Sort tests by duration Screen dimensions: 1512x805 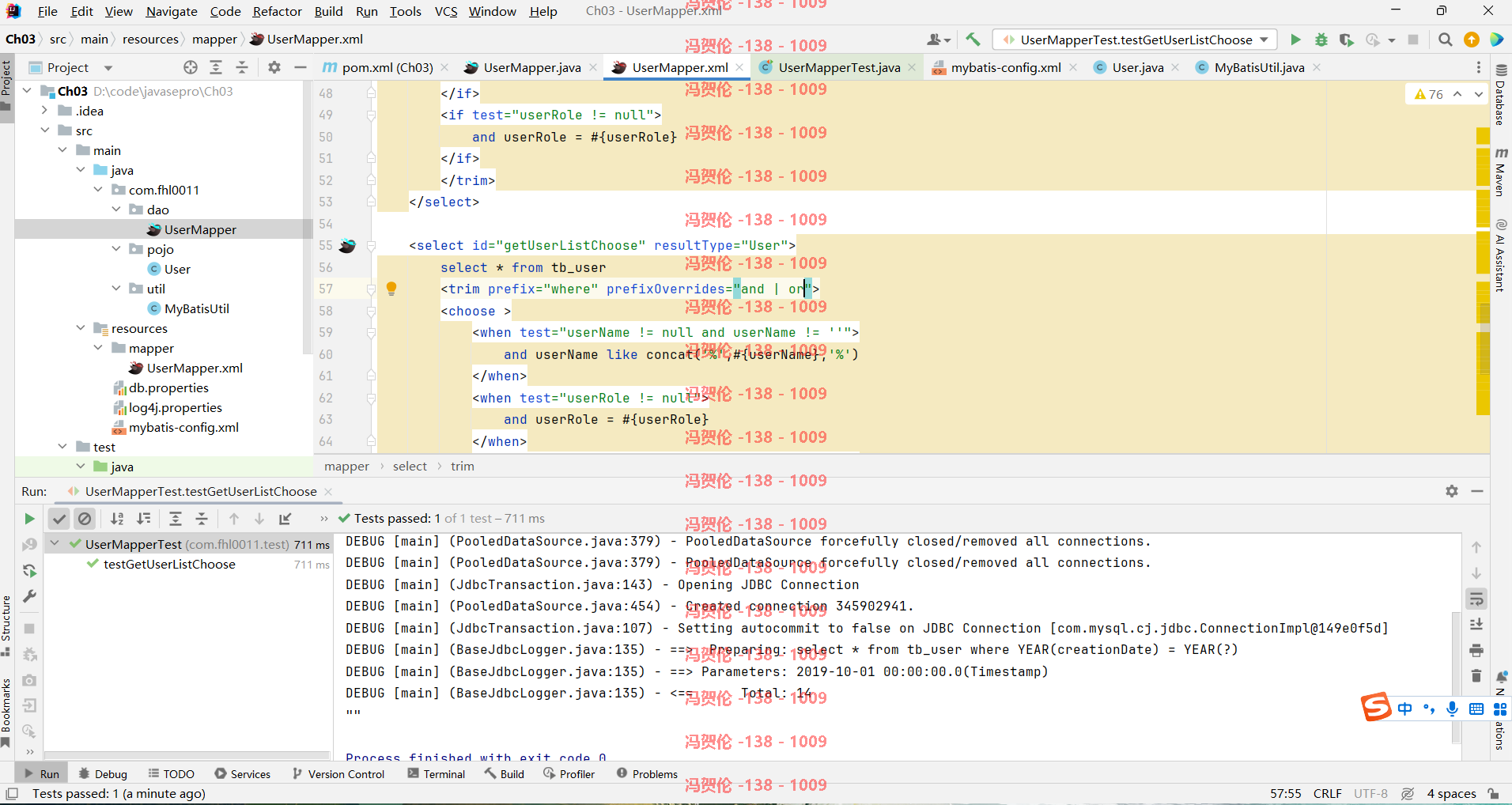[143, 519]
